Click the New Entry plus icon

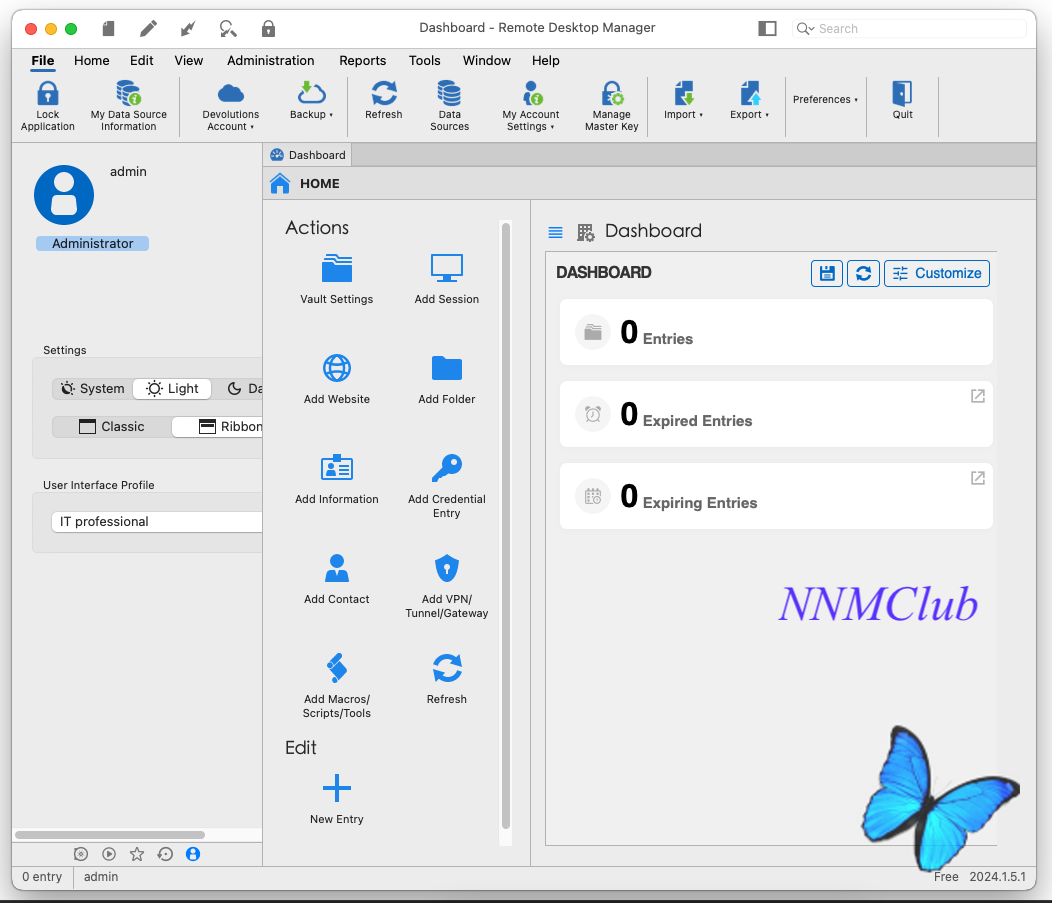[x=337, y=788]
